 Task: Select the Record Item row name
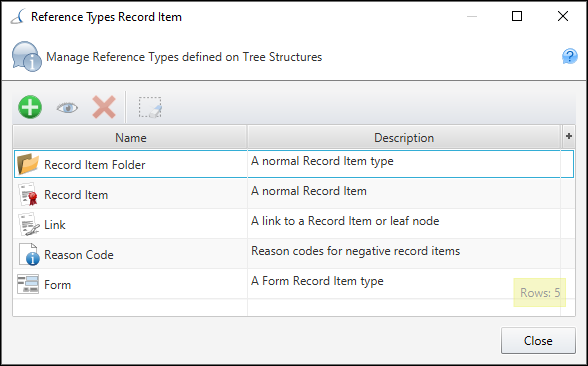pos(76,195)
